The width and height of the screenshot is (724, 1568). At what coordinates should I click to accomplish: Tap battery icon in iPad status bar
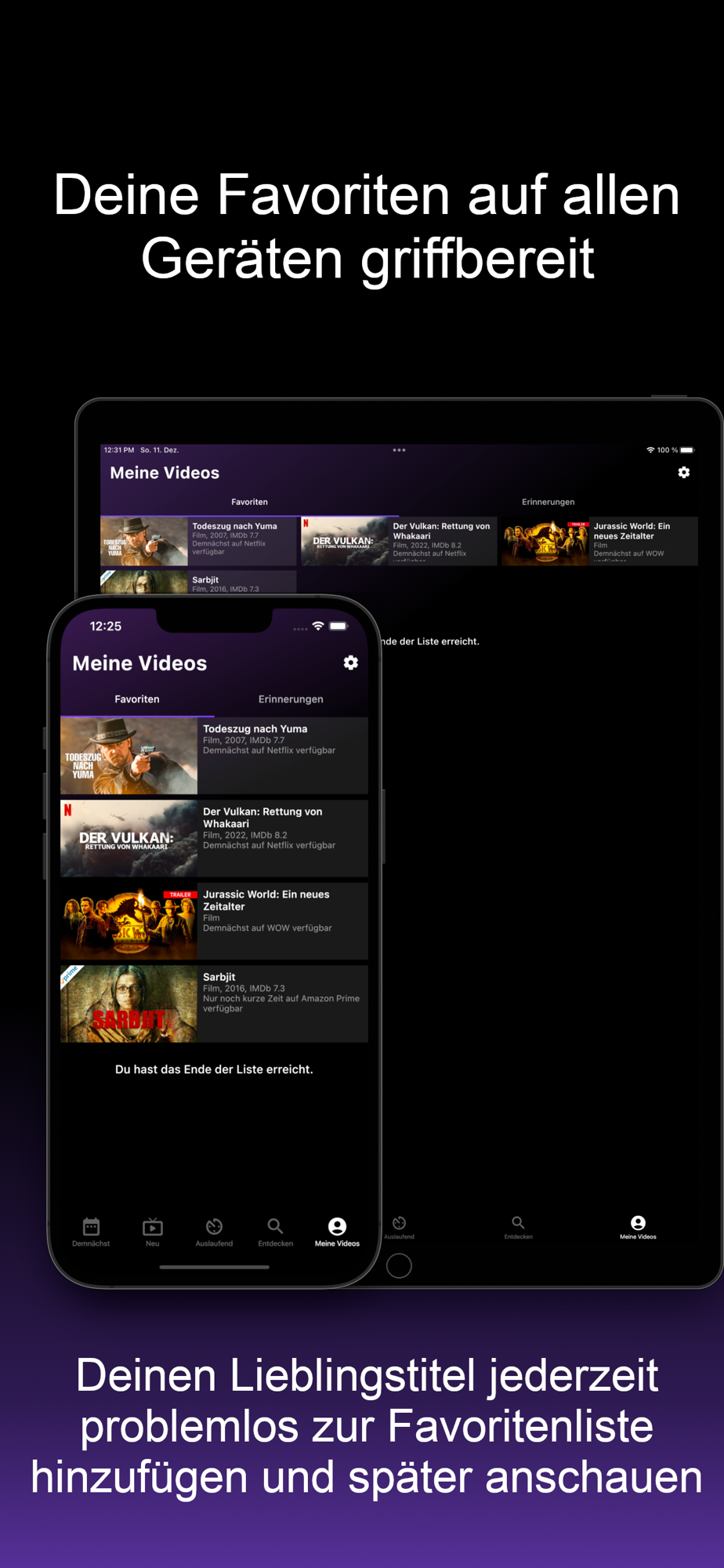tap(687, 450)
